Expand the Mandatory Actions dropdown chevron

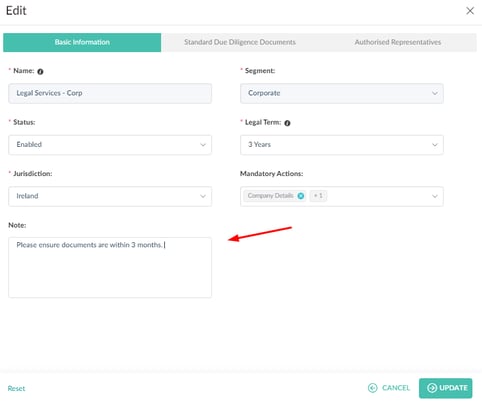[435, 196]
